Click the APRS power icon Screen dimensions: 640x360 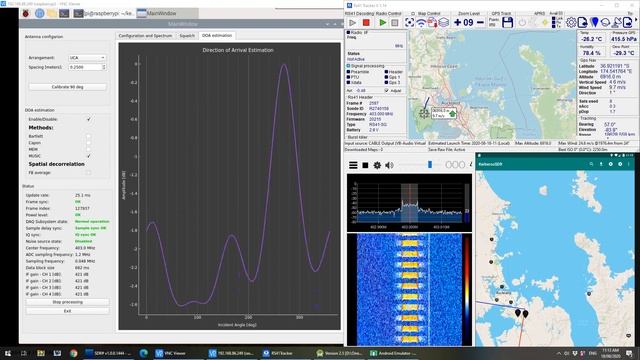coord(522,23)
